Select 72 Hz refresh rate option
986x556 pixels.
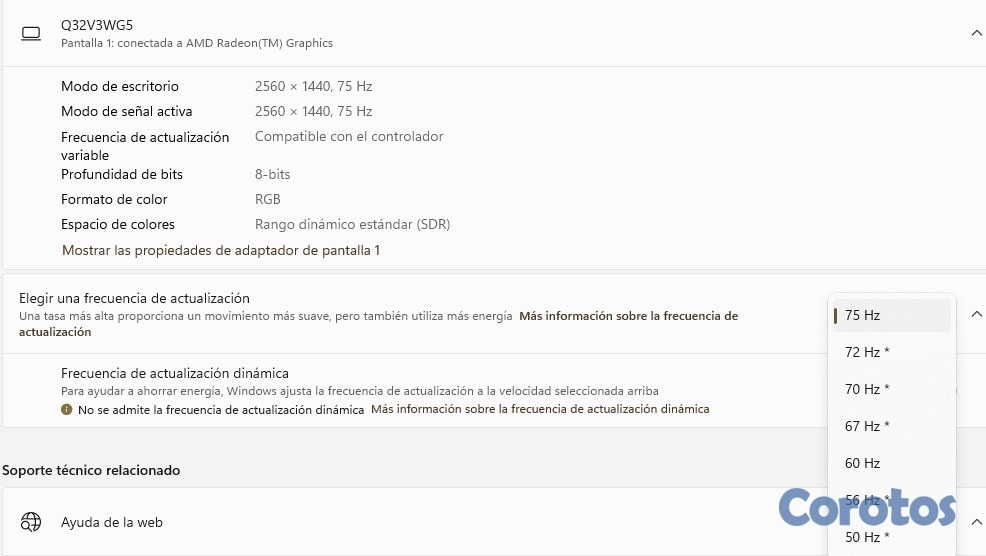pyautogui.click(x=866, y=352)
